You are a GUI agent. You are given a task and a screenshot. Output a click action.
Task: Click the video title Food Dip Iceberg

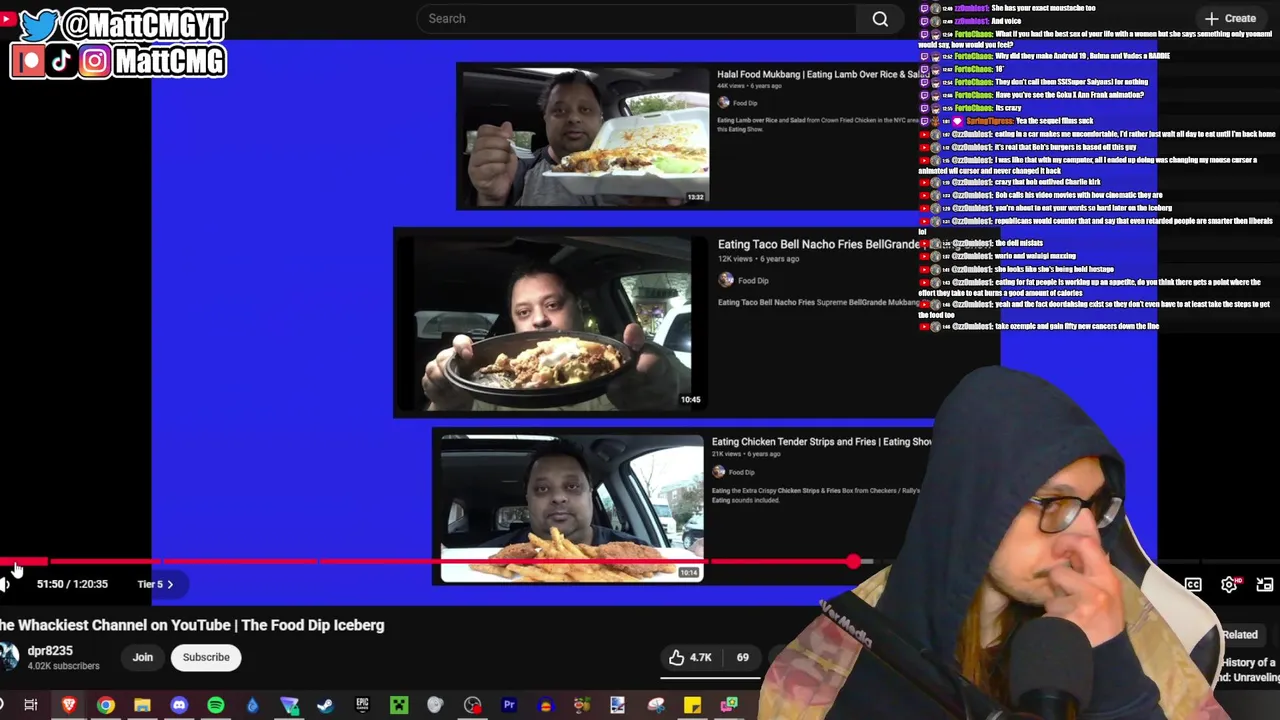tap(190, 625)
